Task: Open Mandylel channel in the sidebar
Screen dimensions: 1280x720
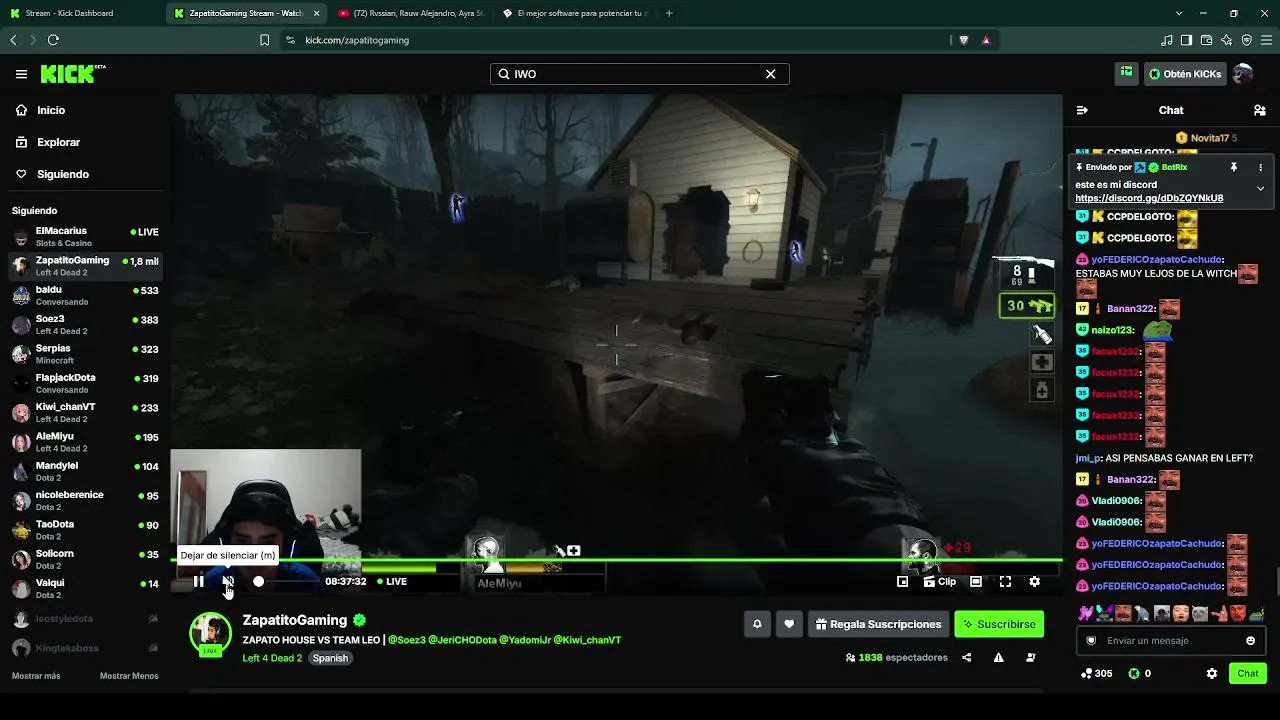Action: coord(84,471)
